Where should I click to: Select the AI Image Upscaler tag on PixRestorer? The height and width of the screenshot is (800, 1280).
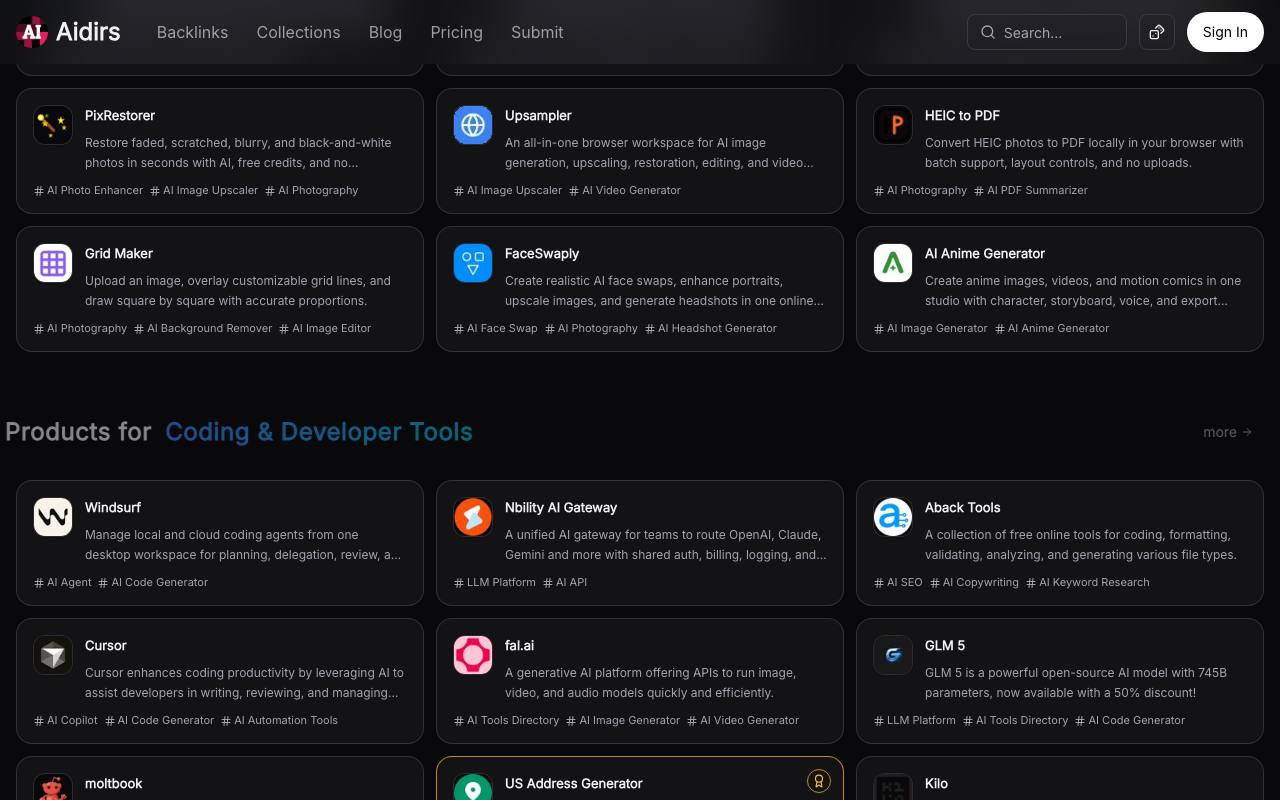(x=204, y=190)
